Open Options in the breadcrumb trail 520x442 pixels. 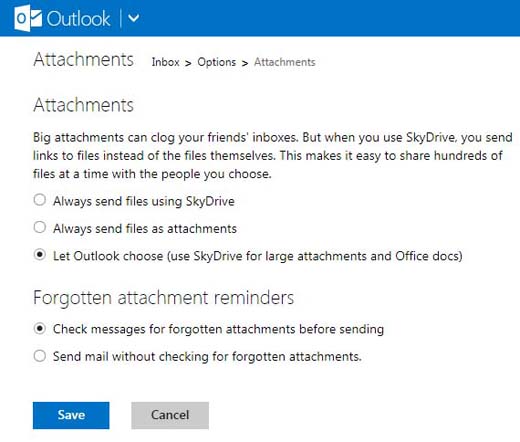tap(217, 62)
